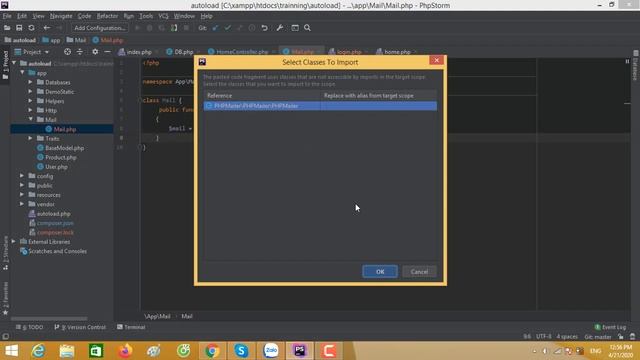640x360 pixels.
Task: Open Project panel gear options
Action: click(95, 52)
